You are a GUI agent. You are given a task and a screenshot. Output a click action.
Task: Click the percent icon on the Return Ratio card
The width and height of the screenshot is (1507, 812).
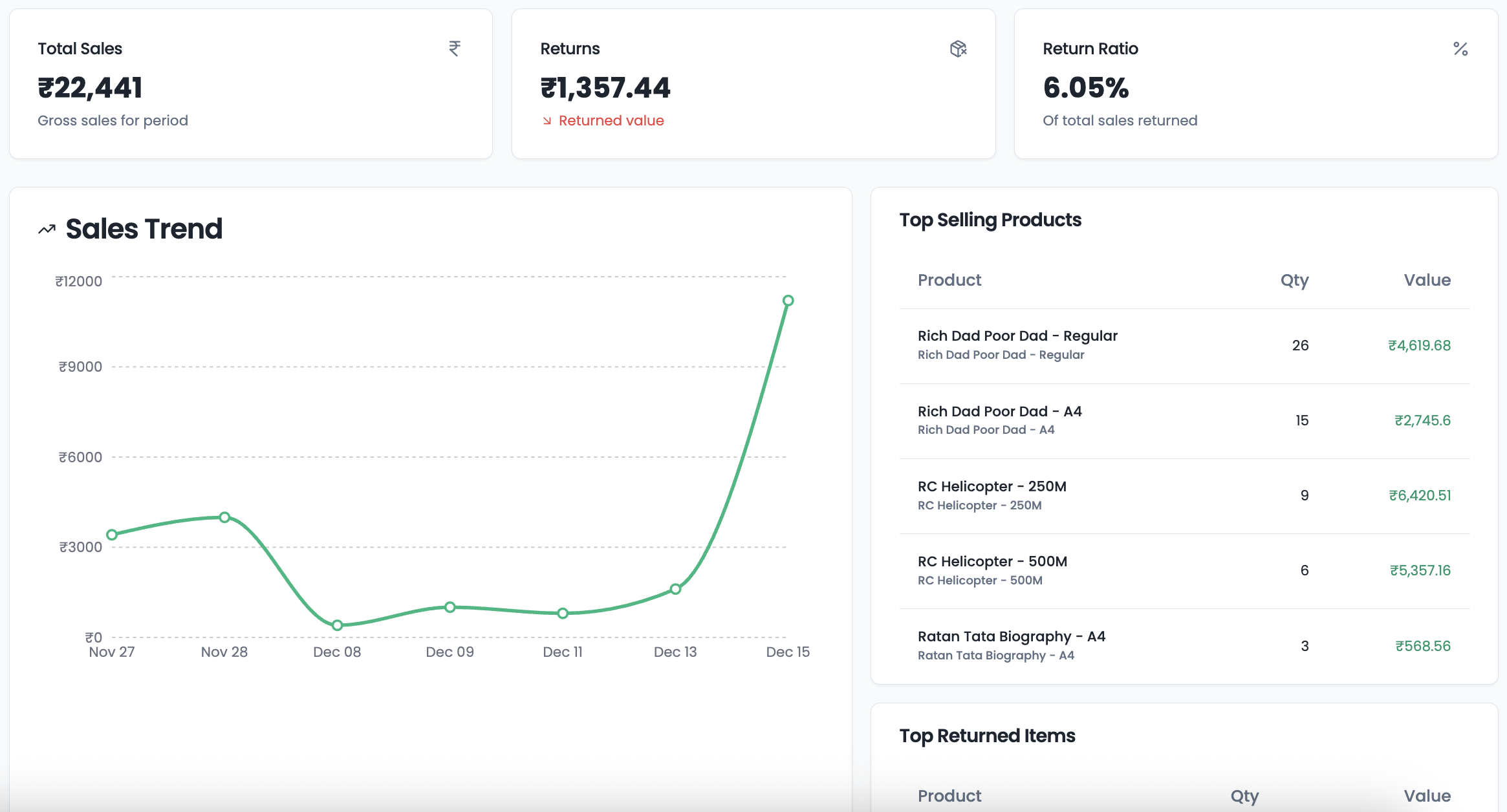point(1461,48)
